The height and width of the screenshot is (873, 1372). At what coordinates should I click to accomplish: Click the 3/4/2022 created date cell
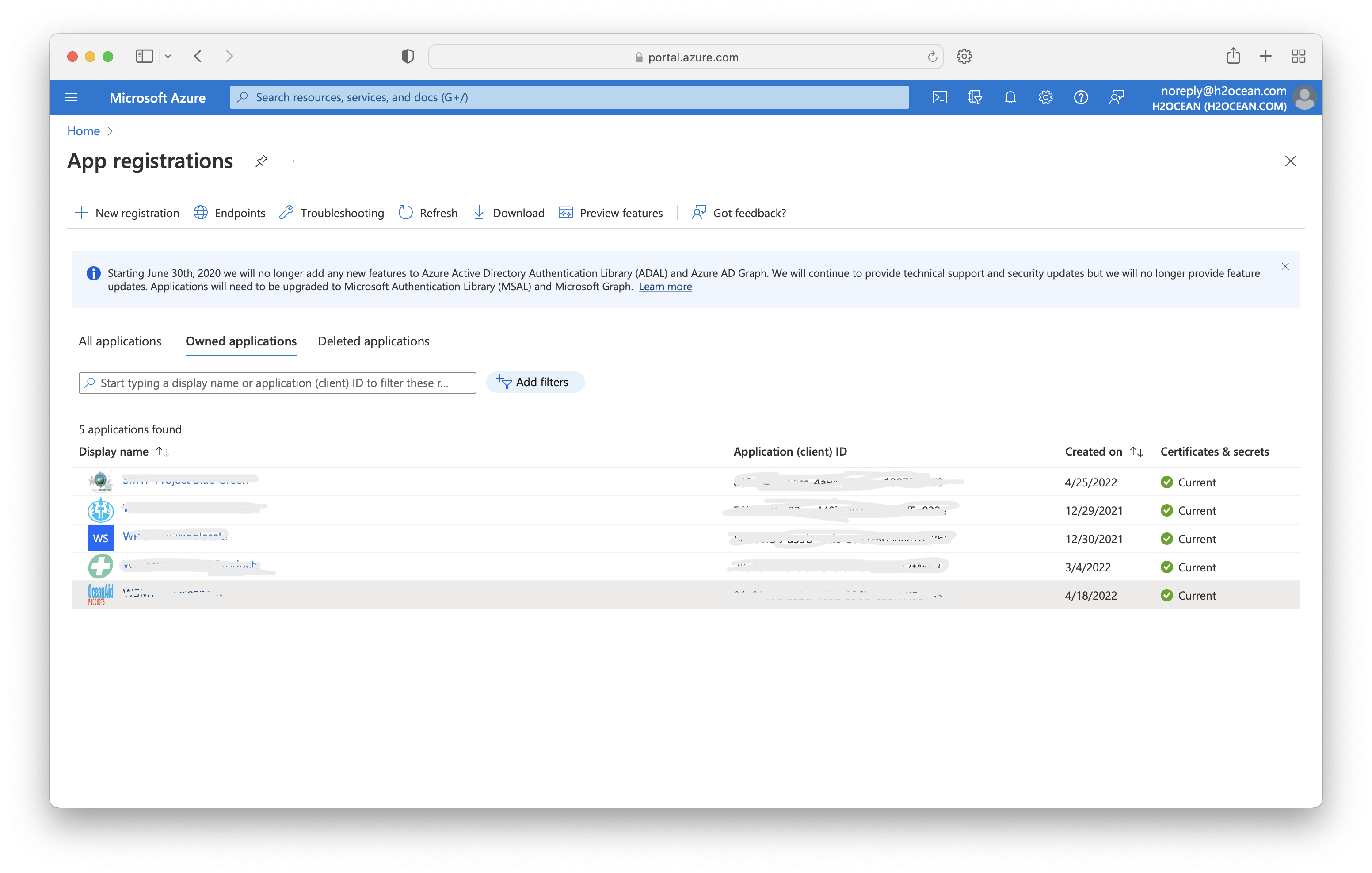pyautogui.click(x=1088, y=567)
